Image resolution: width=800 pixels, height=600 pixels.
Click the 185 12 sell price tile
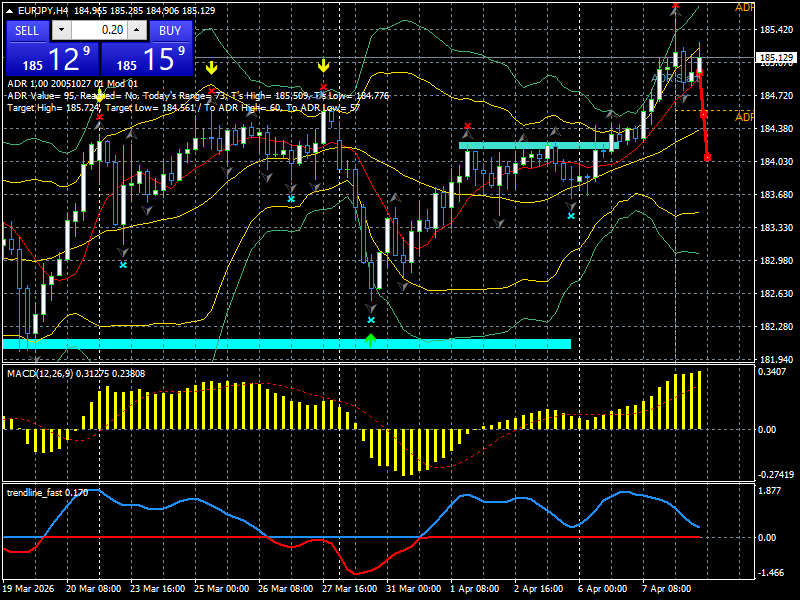pos(53,59)
